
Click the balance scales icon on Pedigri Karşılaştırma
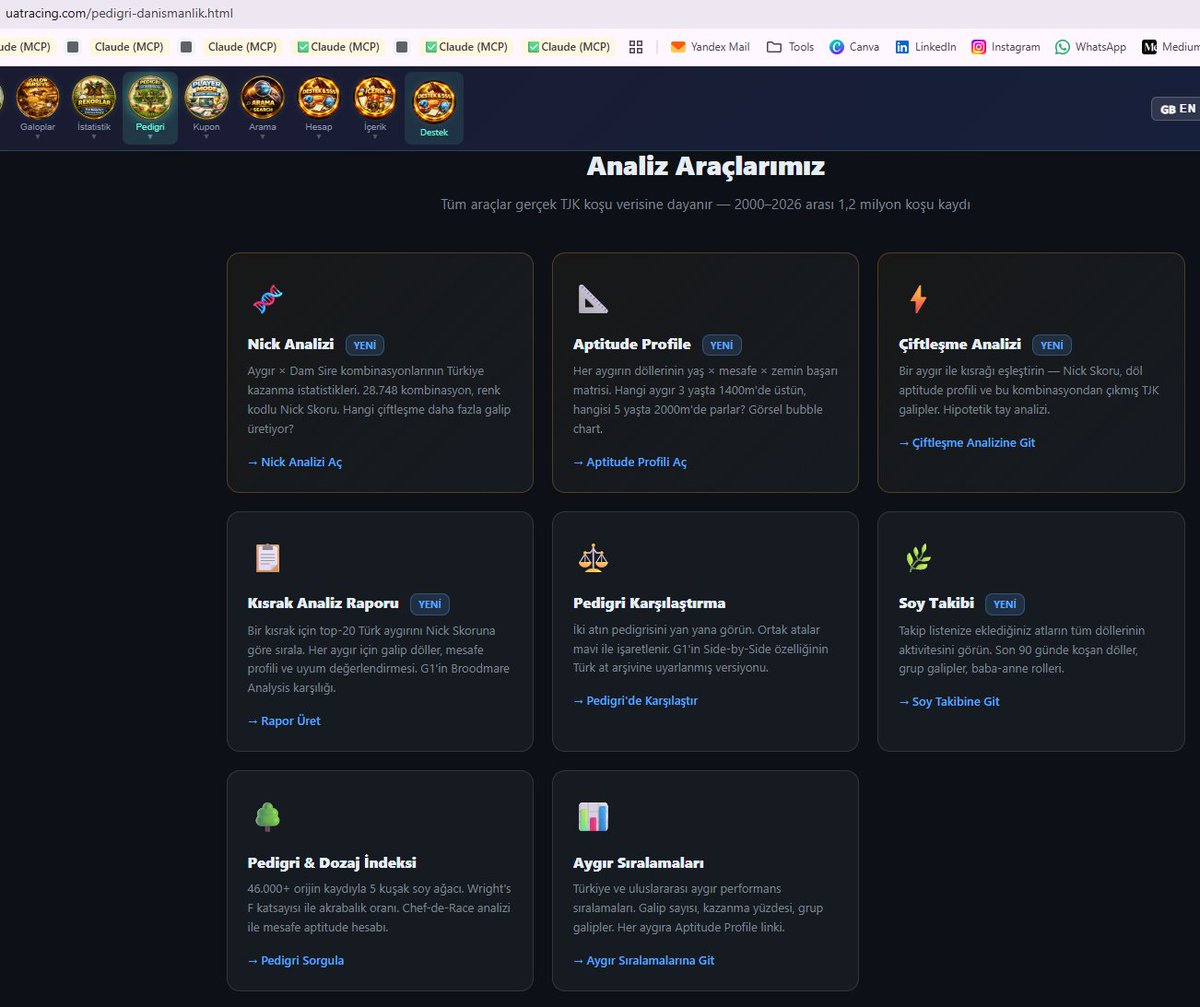point(592,557)
